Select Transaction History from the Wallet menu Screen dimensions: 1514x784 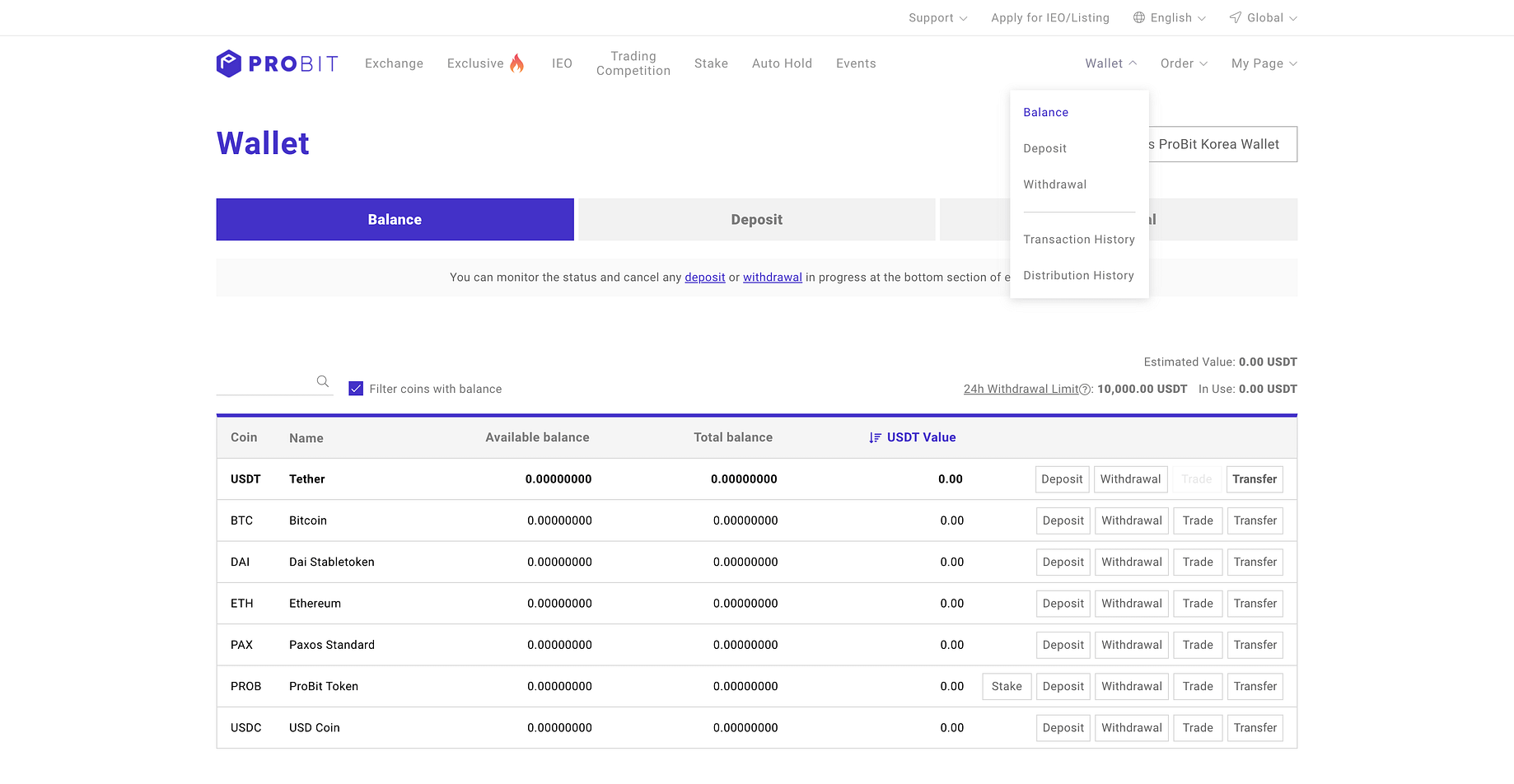point(1079,239)
